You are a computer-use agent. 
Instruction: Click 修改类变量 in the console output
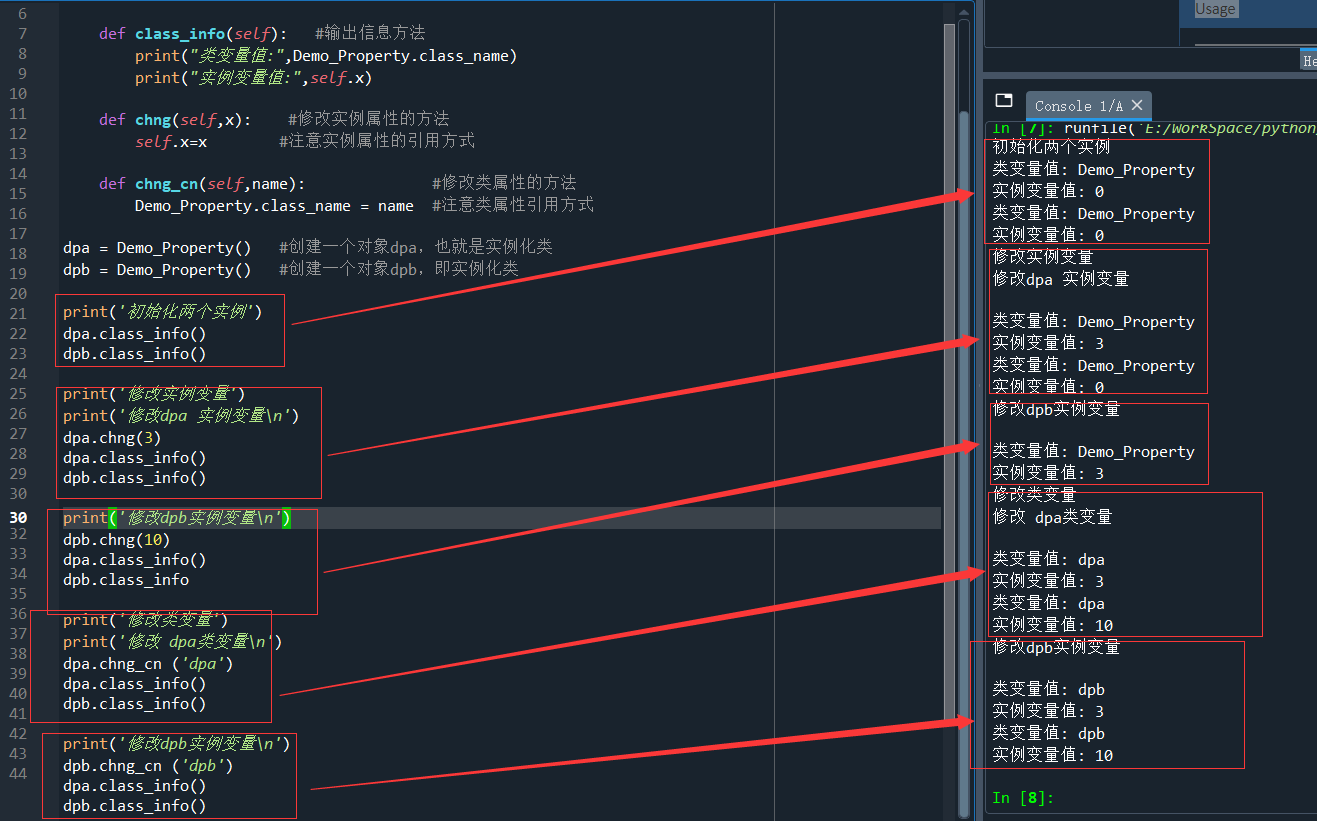[1034, 495]
